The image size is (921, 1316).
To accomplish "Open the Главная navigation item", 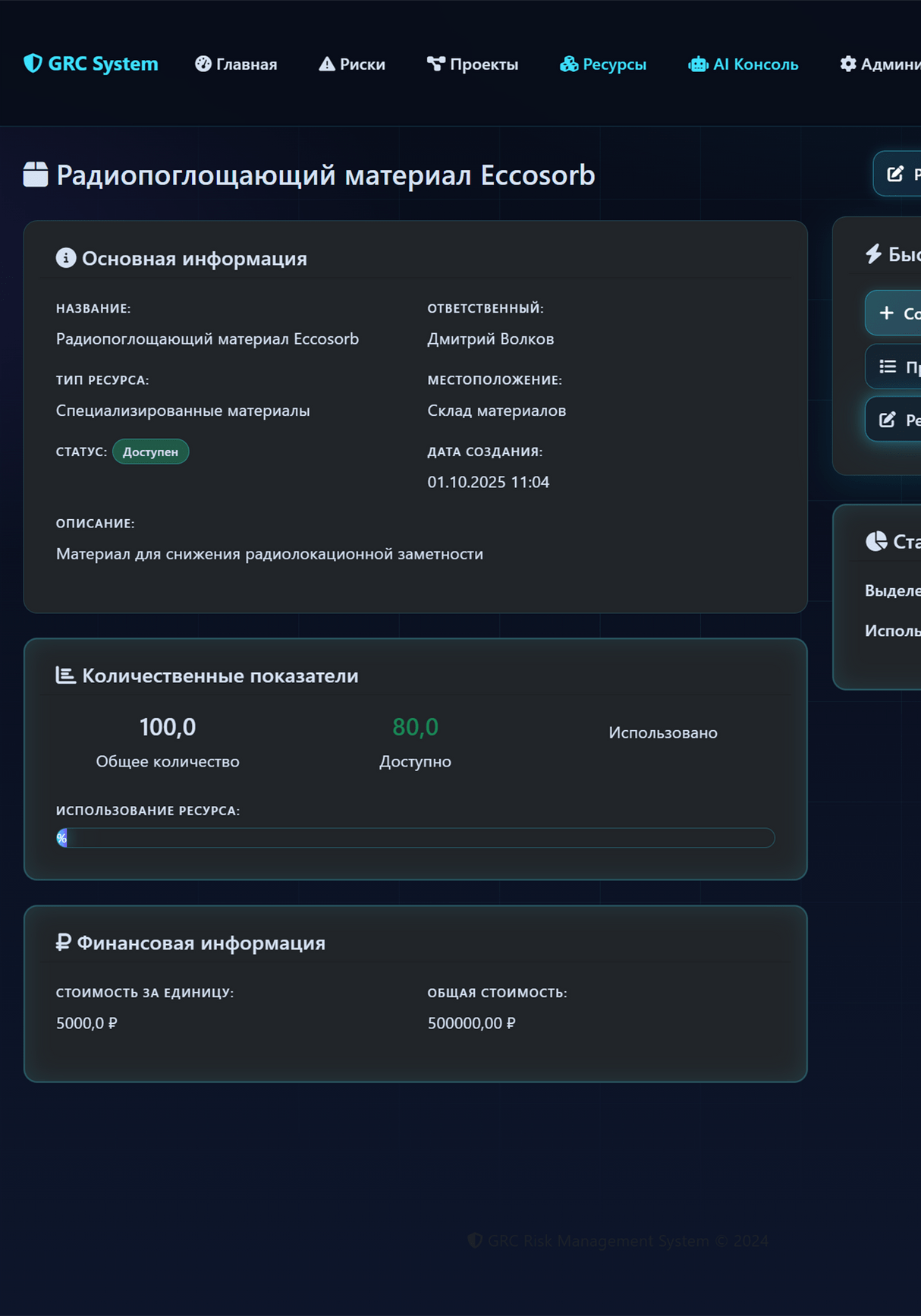I will [x=236, y=64].
